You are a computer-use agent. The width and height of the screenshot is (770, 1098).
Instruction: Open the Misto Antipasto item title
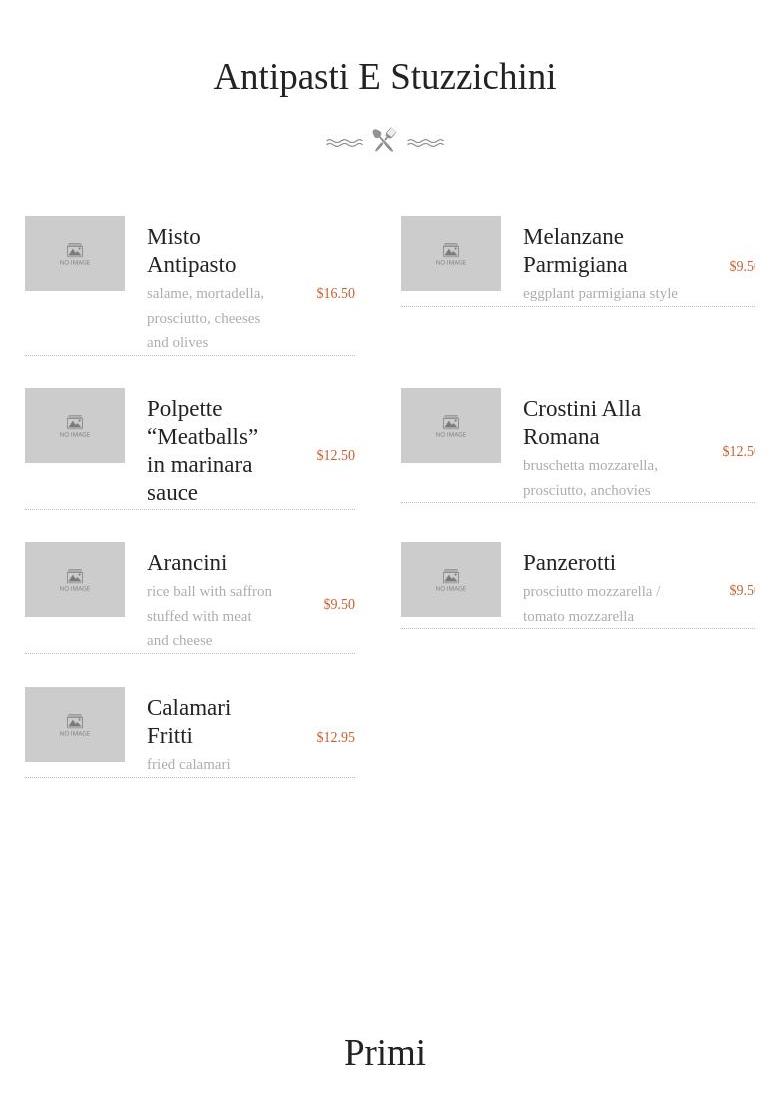[191, 251]
